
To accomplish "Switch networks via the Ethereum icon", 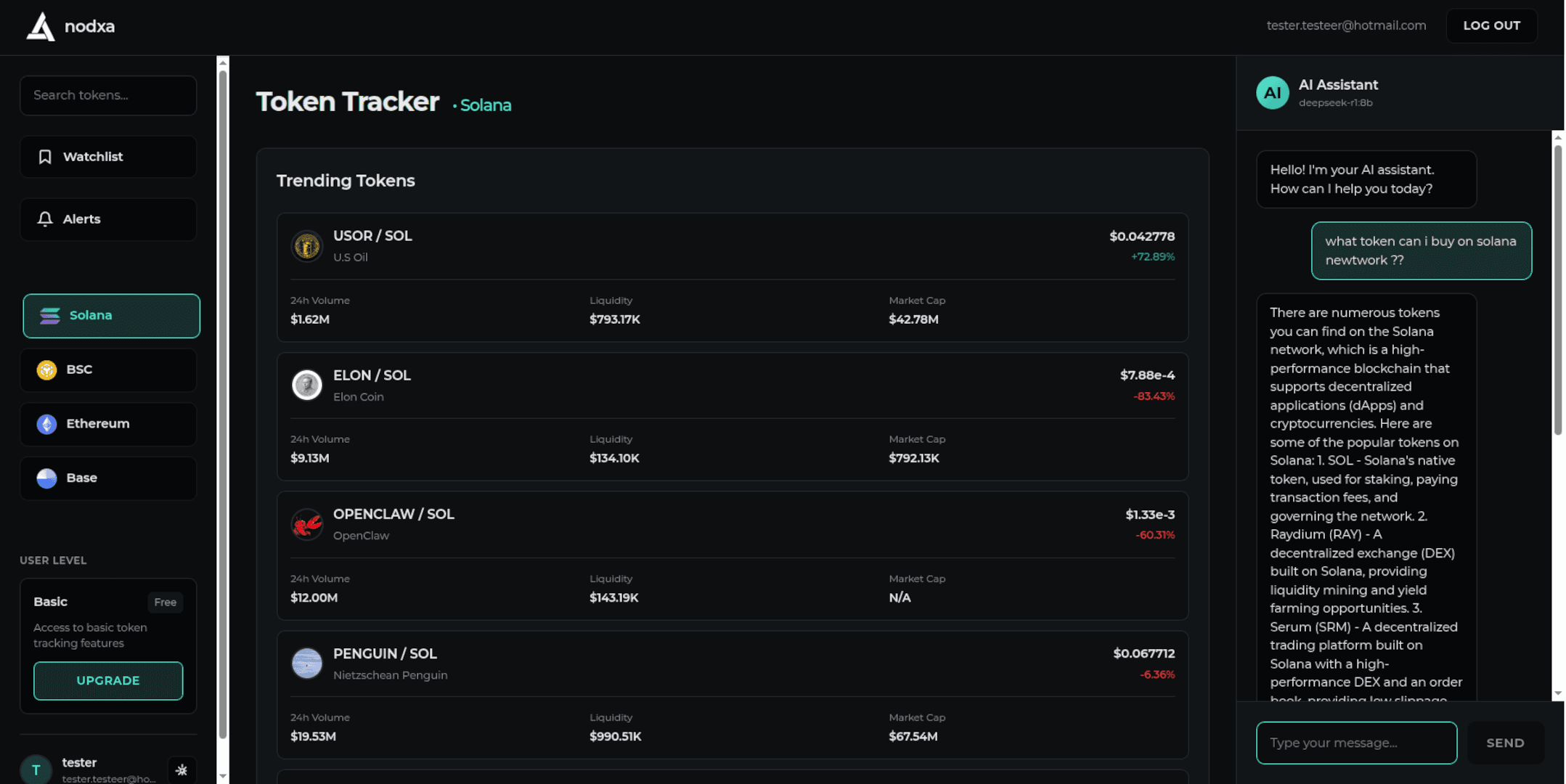I will click(46, 423).
